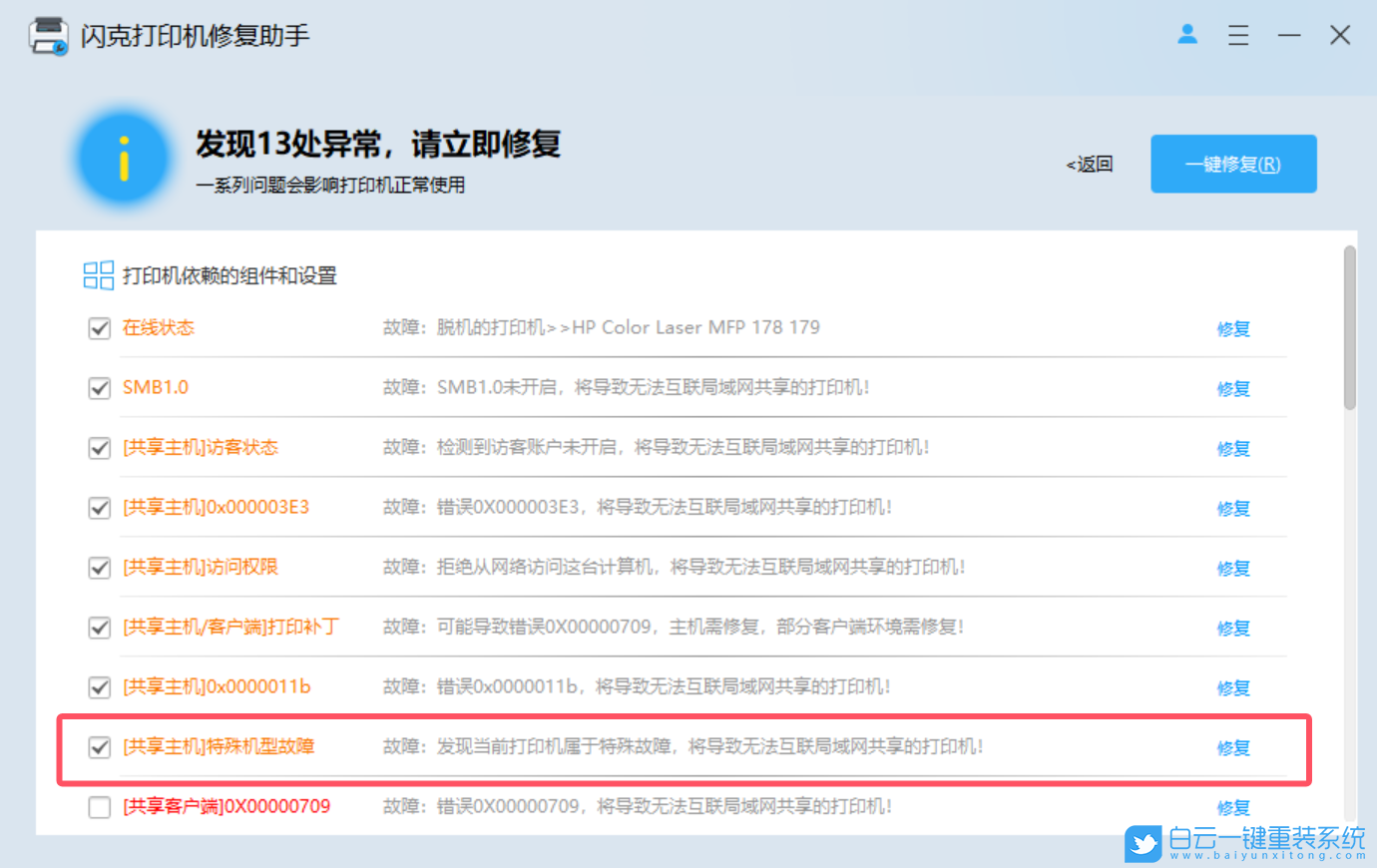Click the vertical scrollbar thumb

point(1349,328)
